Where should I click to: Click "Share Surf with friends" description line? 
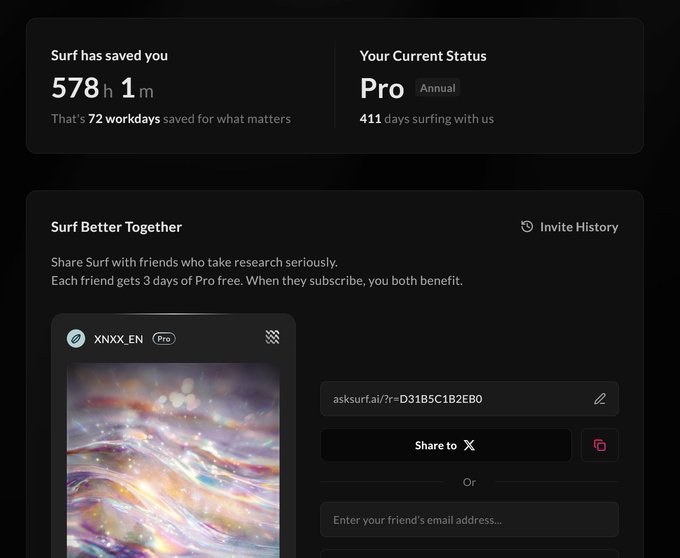(194, 262)
